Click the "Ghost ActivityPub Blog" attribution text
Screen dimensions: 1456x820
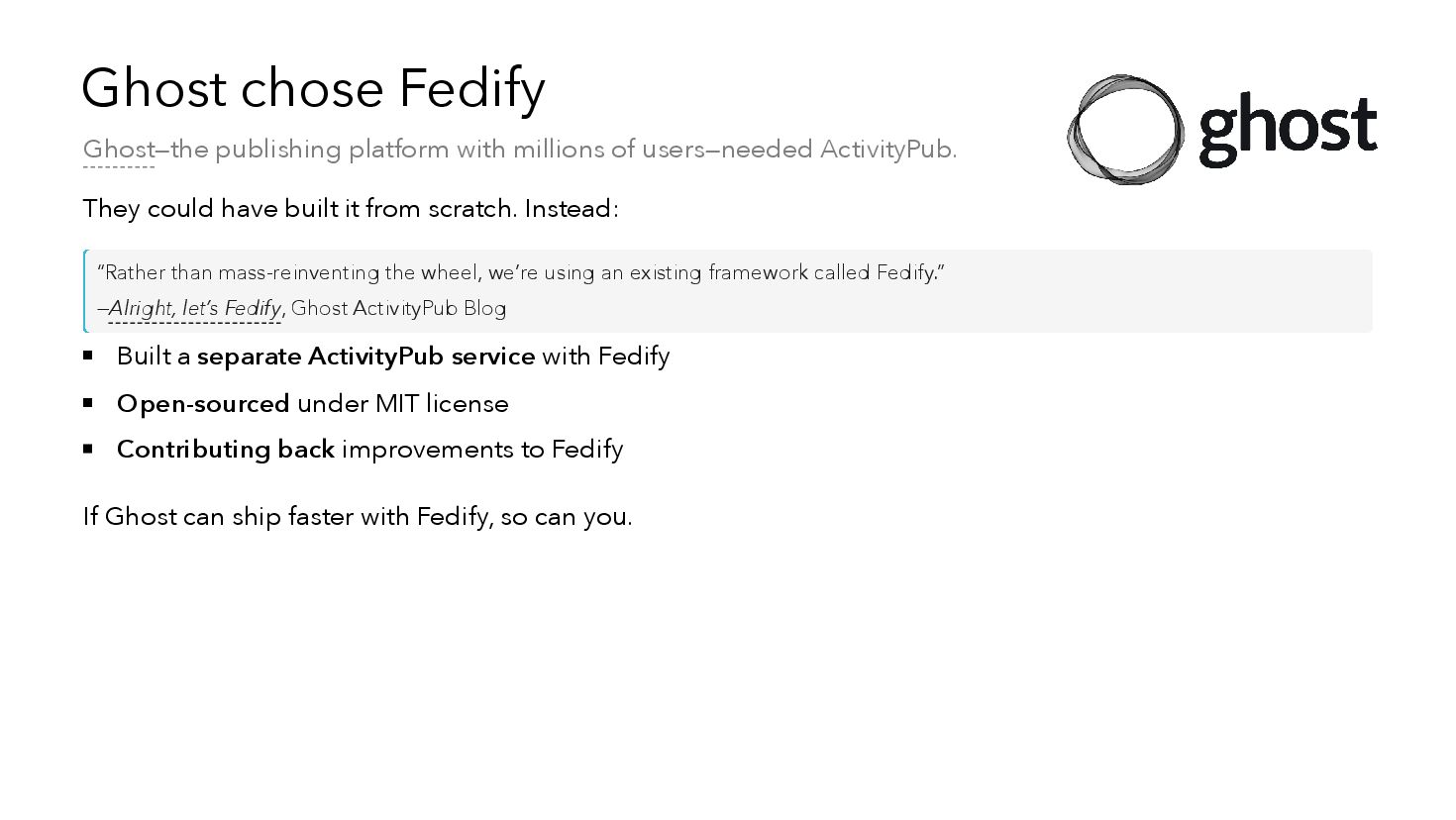[x=398, y=308]
